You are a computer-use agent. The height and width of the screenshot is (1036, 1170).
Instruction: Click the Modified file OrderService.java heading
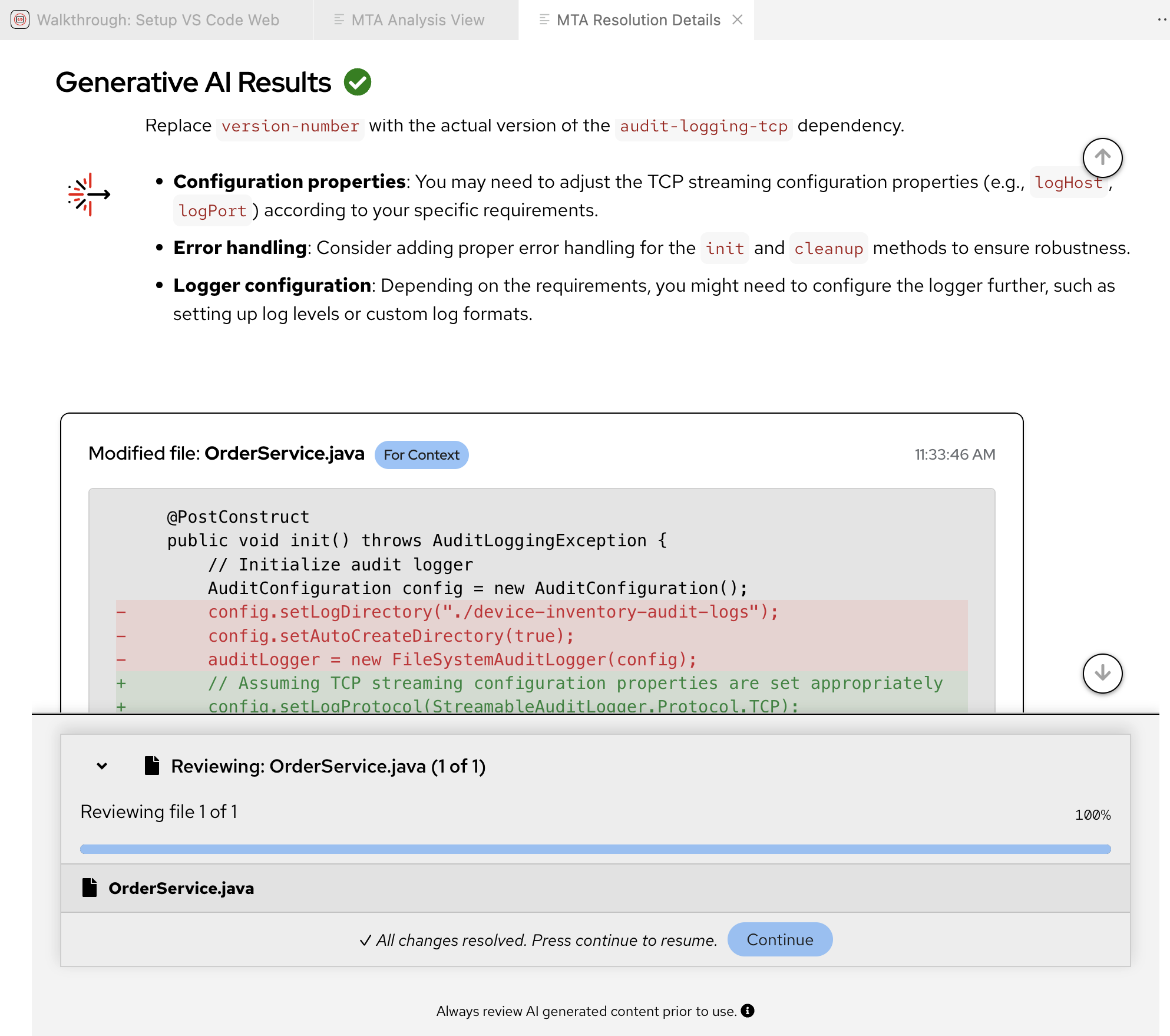(x=226, y=454)
